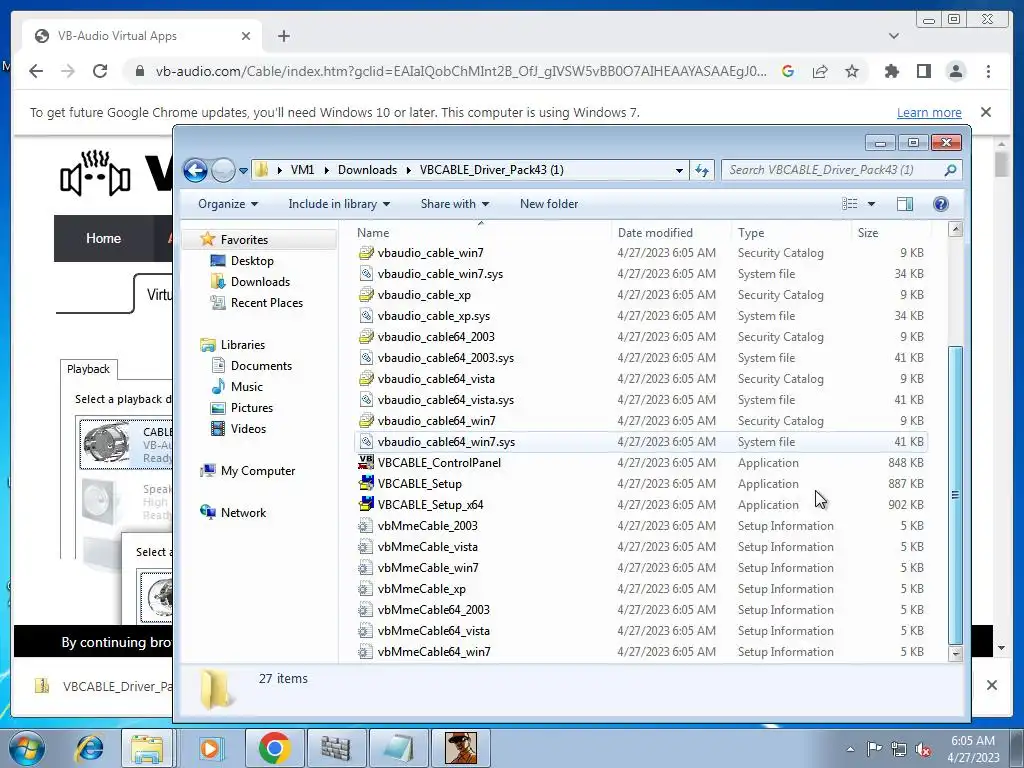Click volume icon in system tray
The image size is (1024, 768).
coord(923,748)
